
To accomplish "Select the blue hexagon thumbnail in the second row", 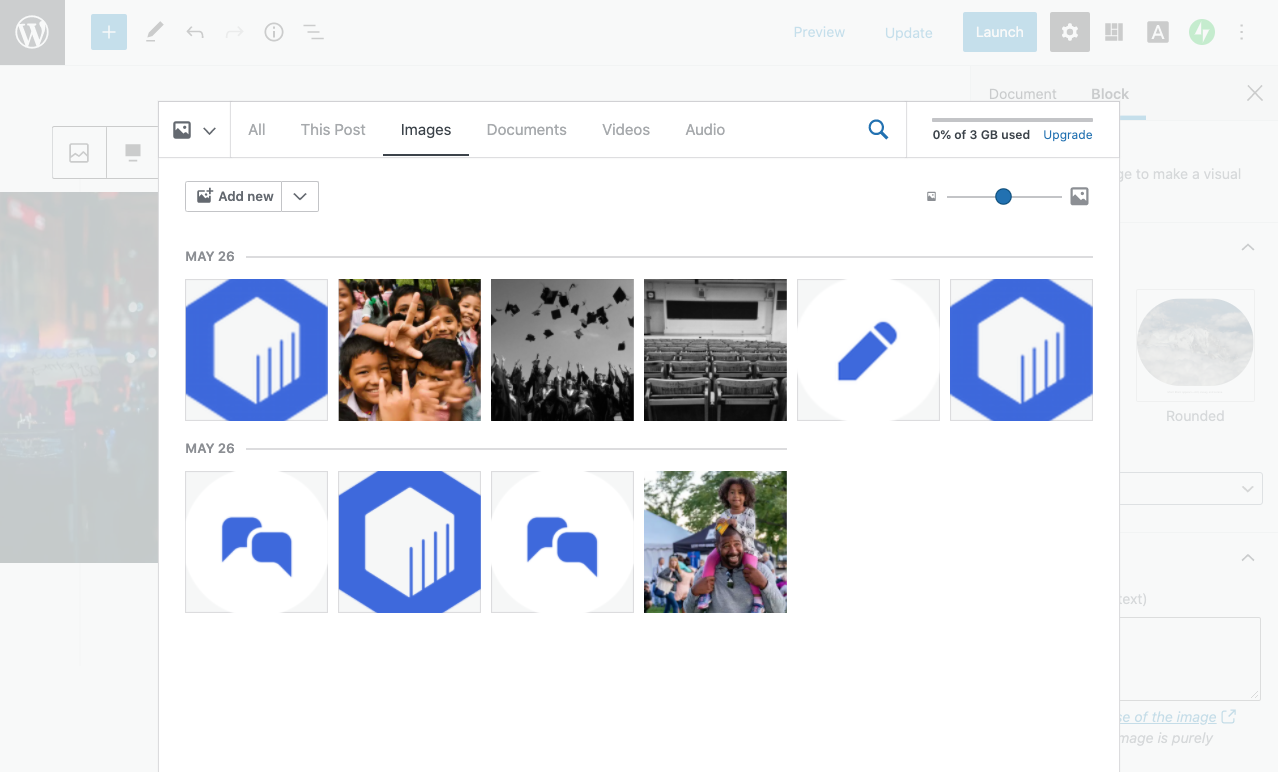I will [x=409, y=542].
